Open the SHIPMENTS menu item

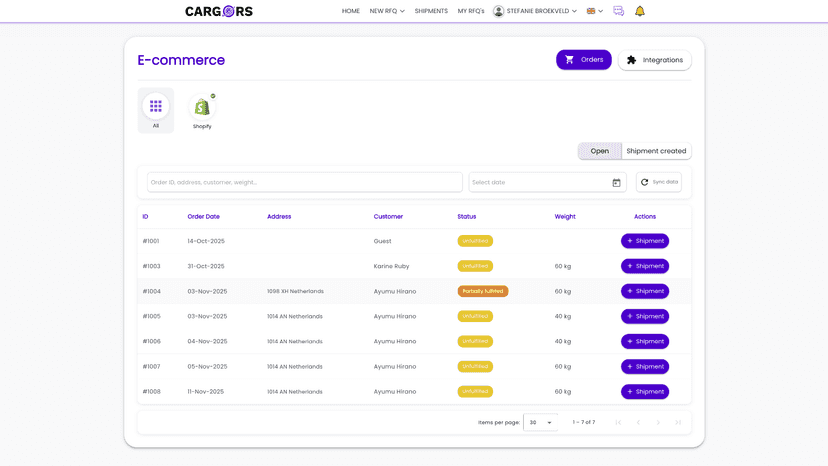pos(431,11)
